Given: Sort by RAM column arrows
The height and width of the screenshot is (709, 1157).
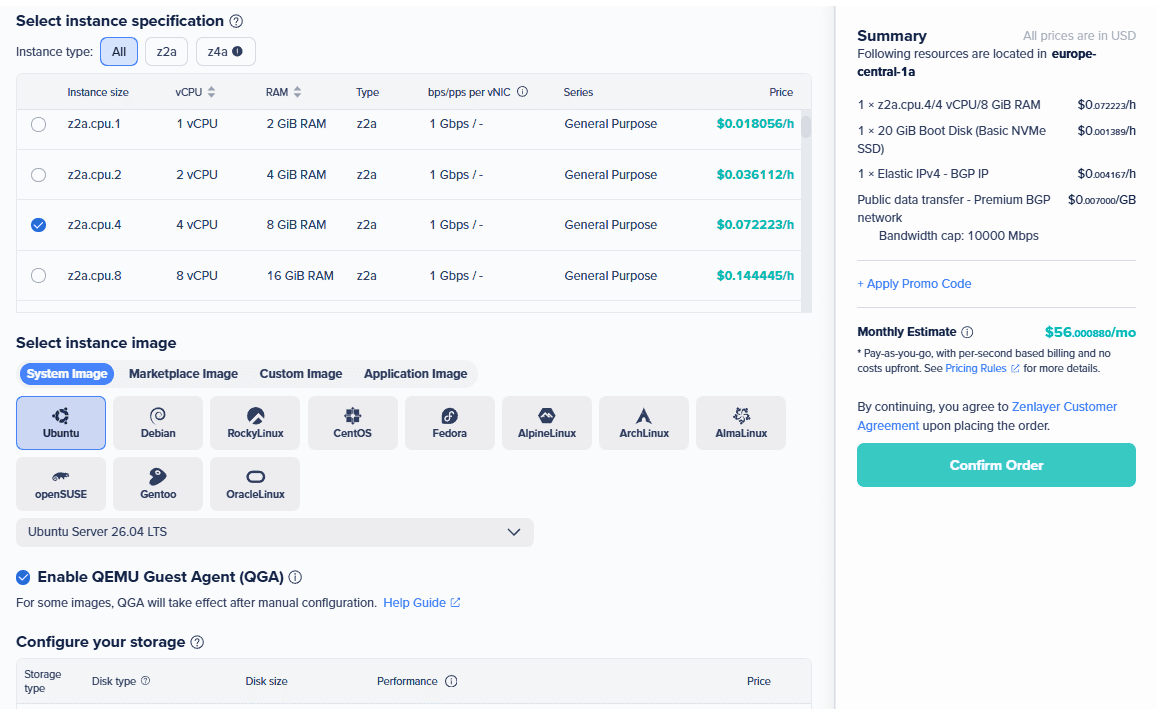Looking at the screenshot, I should pos(297,92).
